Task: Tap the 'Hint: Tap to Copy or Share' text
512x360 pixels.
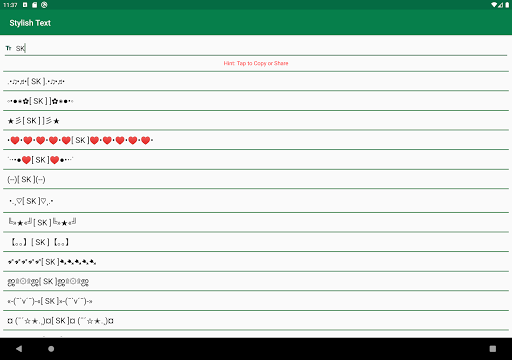Action: (256, 63)
